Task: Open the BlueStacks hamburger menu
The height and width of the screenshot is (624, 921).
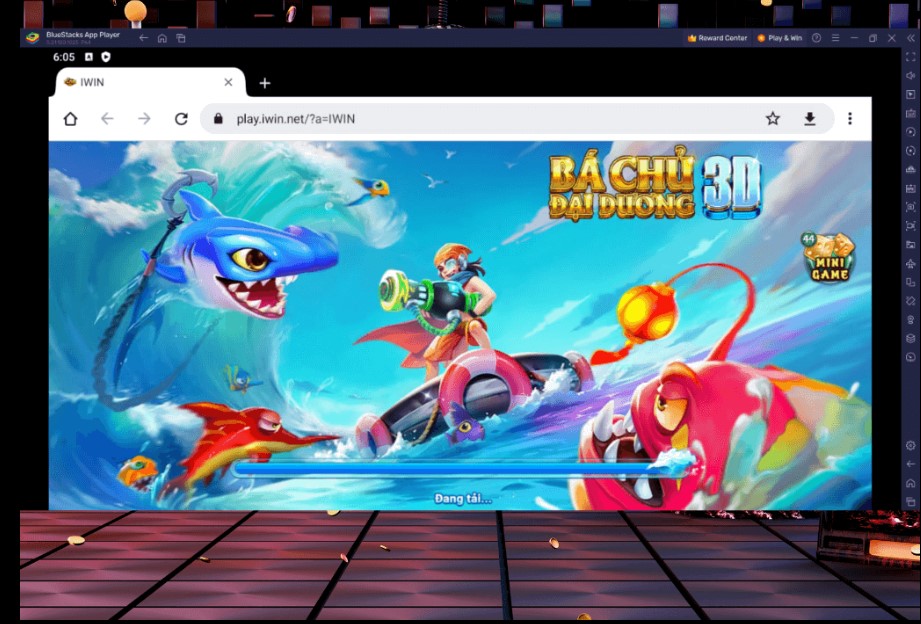Action: click(x=836, y=37)
